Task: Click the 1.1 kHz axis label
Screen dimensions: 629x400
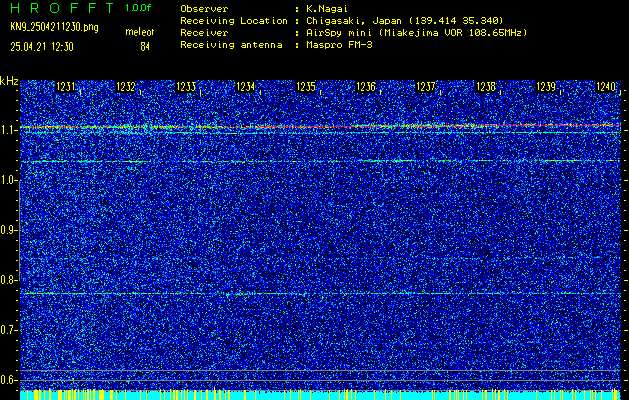Action: [8, 130]
